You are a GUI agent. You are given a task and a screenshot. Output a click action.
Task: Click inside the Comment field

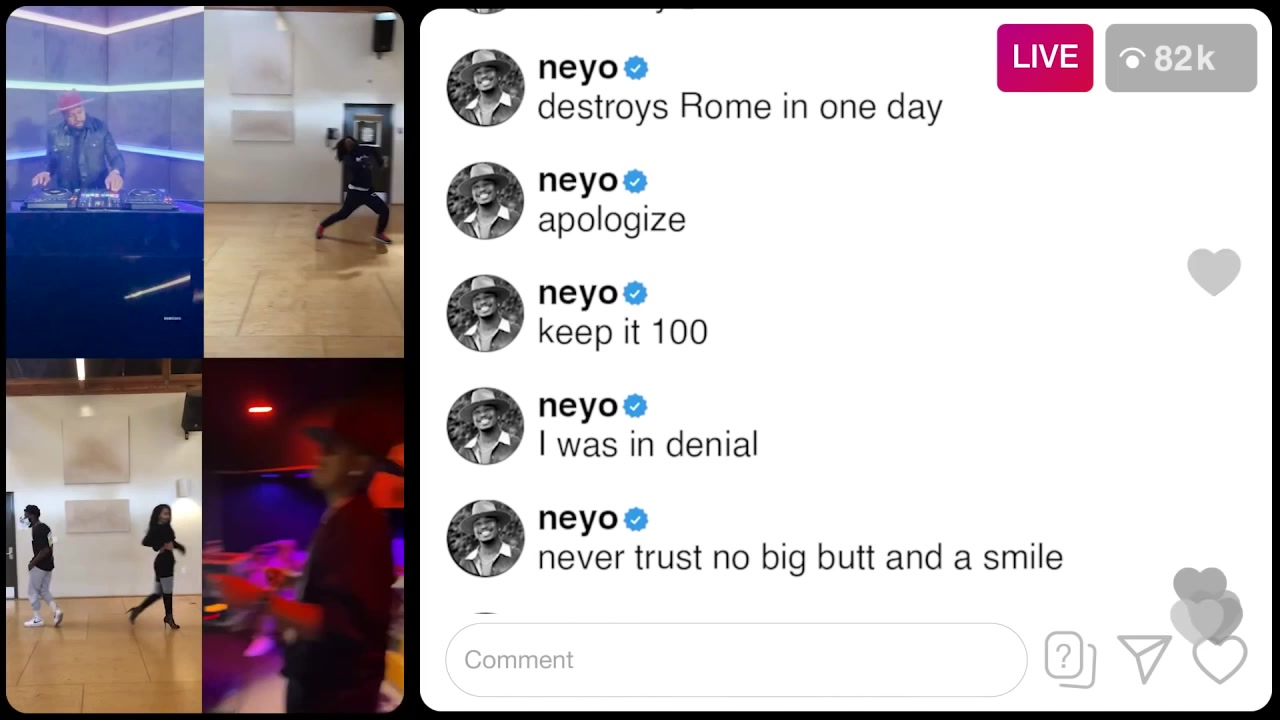[x=736, y=660]
